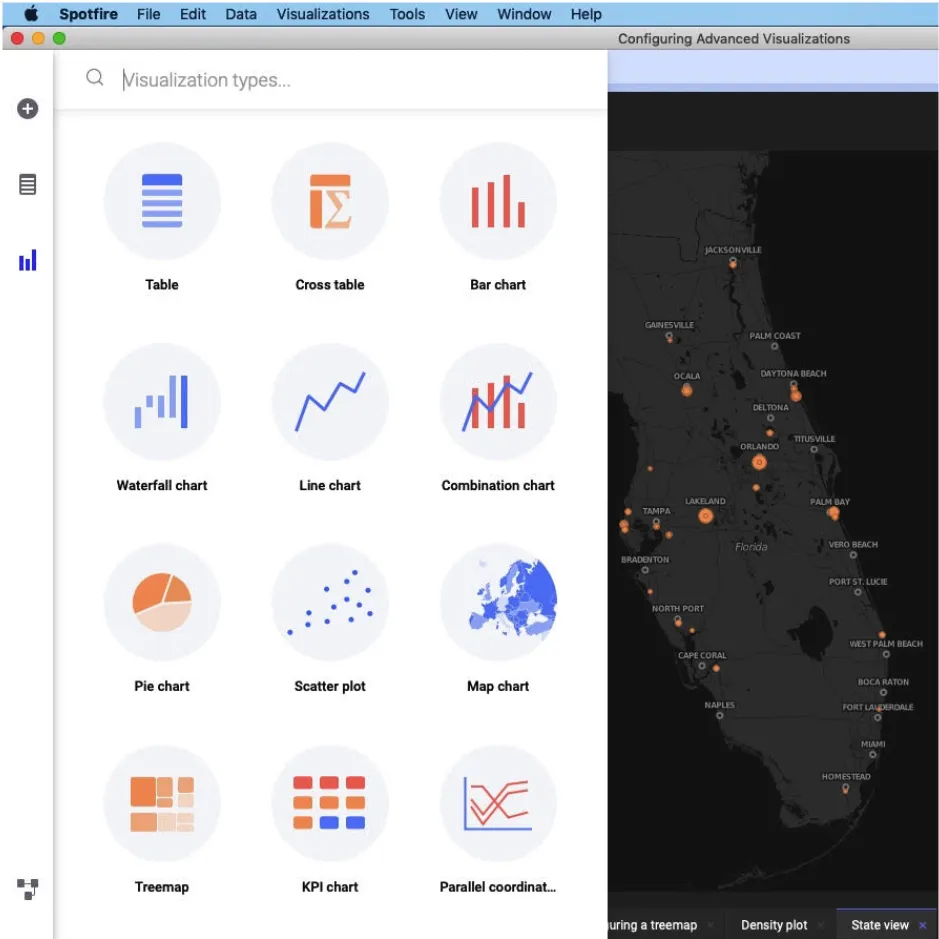Click the Daytona Beach marker on map

(x=795, y=394)
